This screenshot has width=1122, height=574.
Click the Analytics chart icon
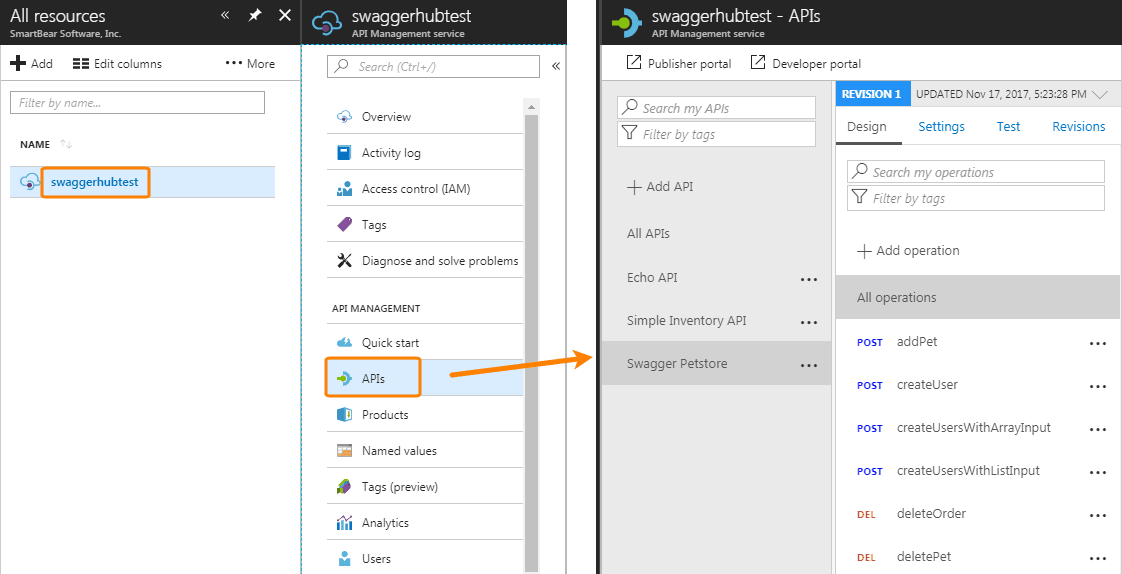pos(344,523)
